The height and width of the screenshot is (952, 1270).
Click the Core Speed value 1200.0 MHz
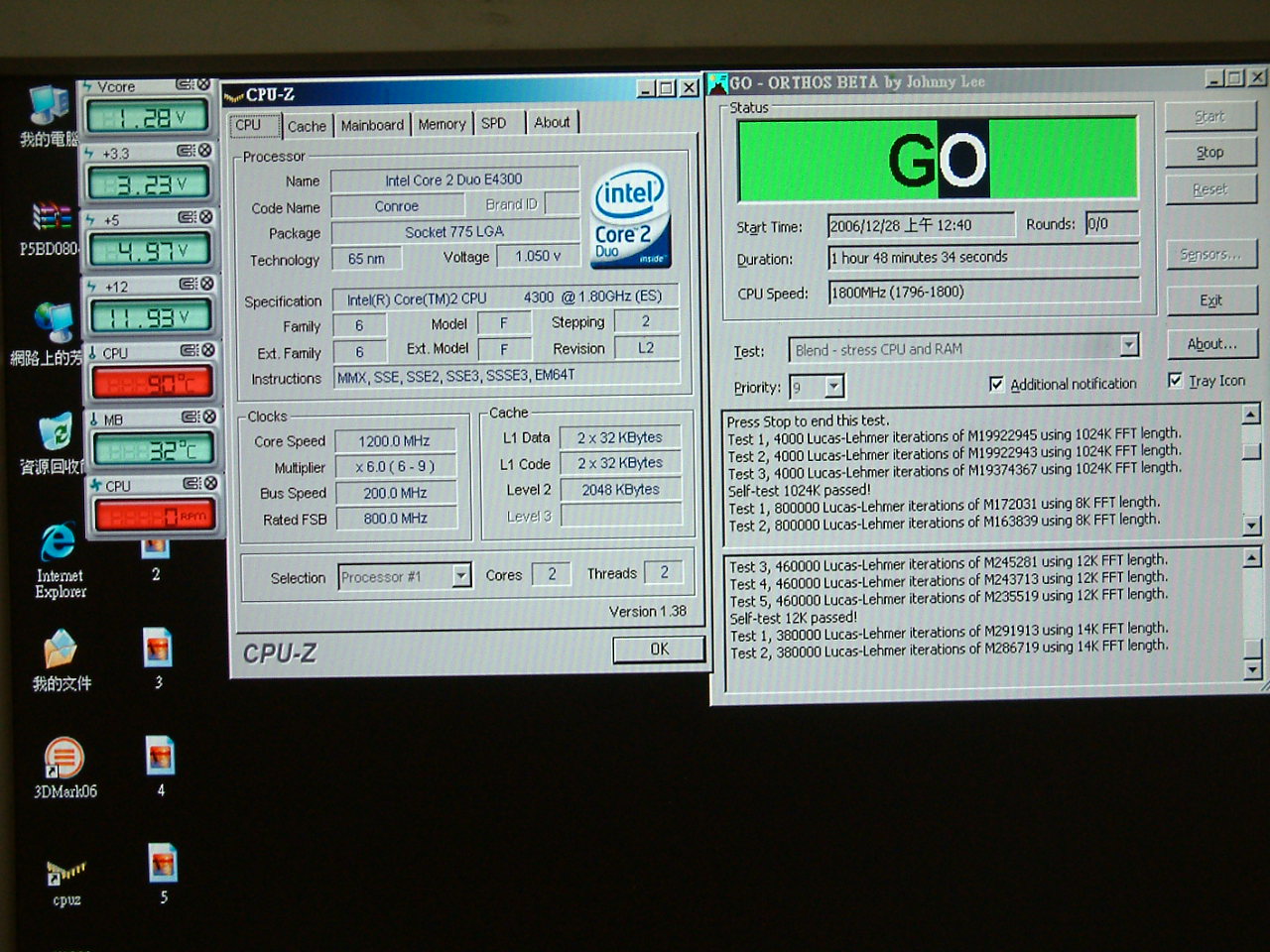pyautogui.click(x=395, y=440)
